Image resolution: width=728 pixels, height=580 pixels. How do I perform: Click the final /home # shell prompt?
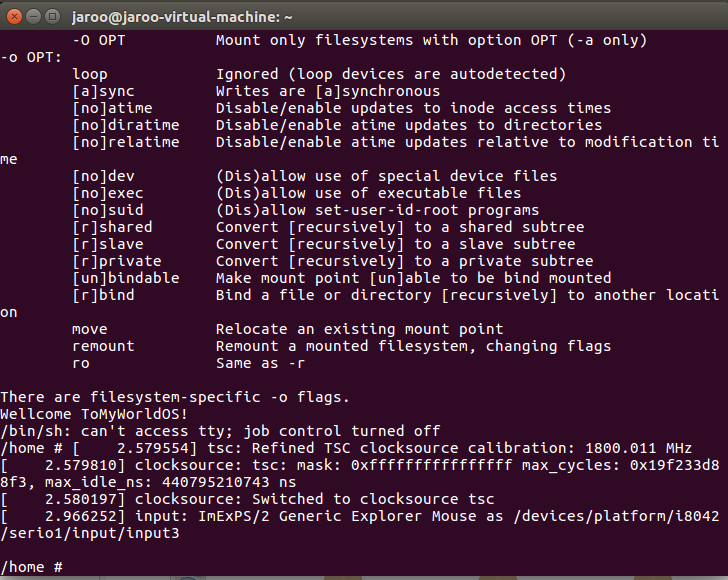point(32,567)
